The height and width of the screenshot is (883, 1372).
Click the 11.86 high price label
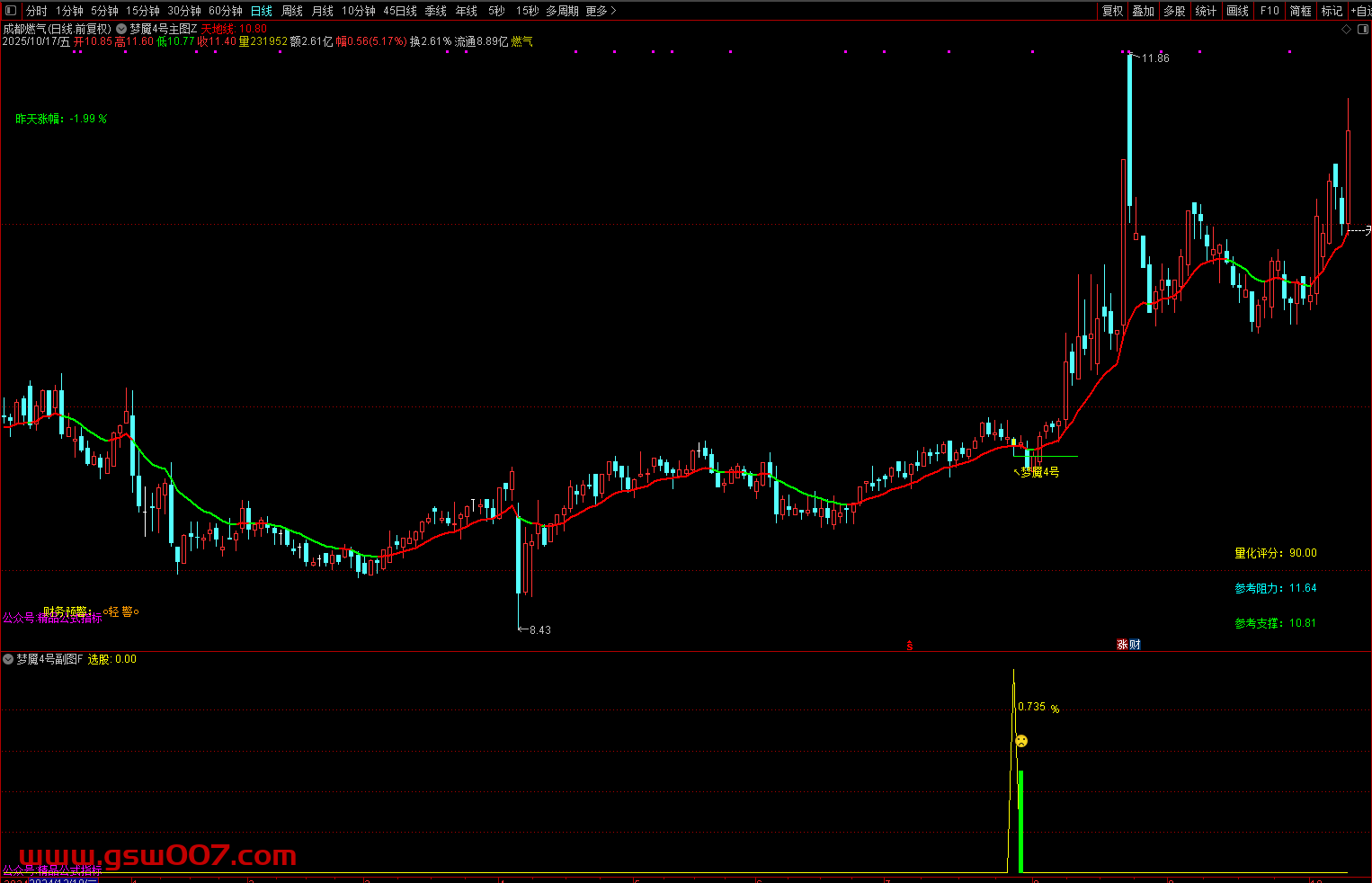[x=1155, y=58]
